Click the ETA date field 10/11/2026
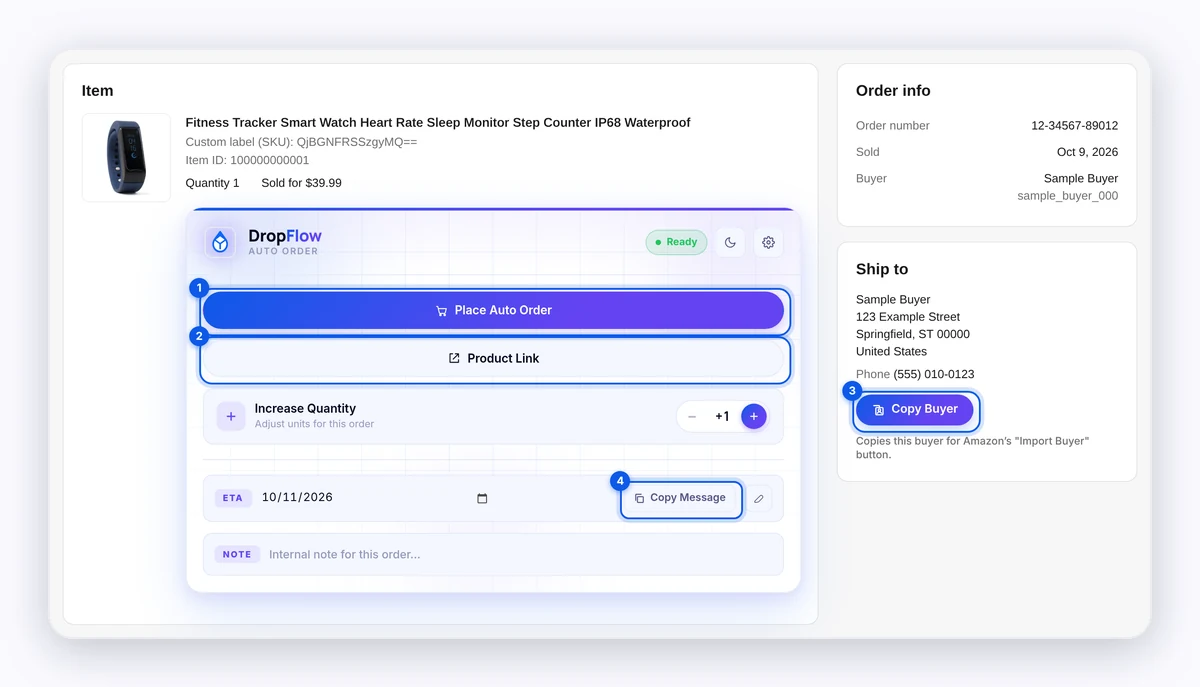The height and width of the screenshot is (687, 1200). (375, 498)
